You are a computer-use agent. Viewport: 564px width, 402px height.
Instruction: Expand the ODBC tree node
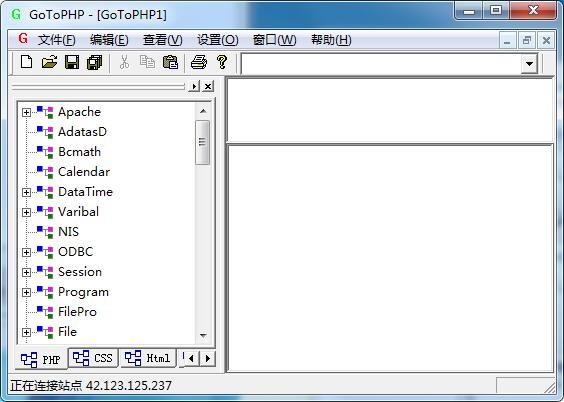26,252
